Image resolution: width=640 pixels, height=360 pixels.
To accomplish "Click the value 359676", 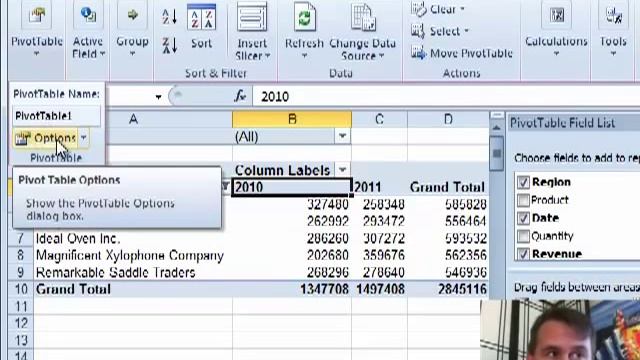I will (384, 256).
